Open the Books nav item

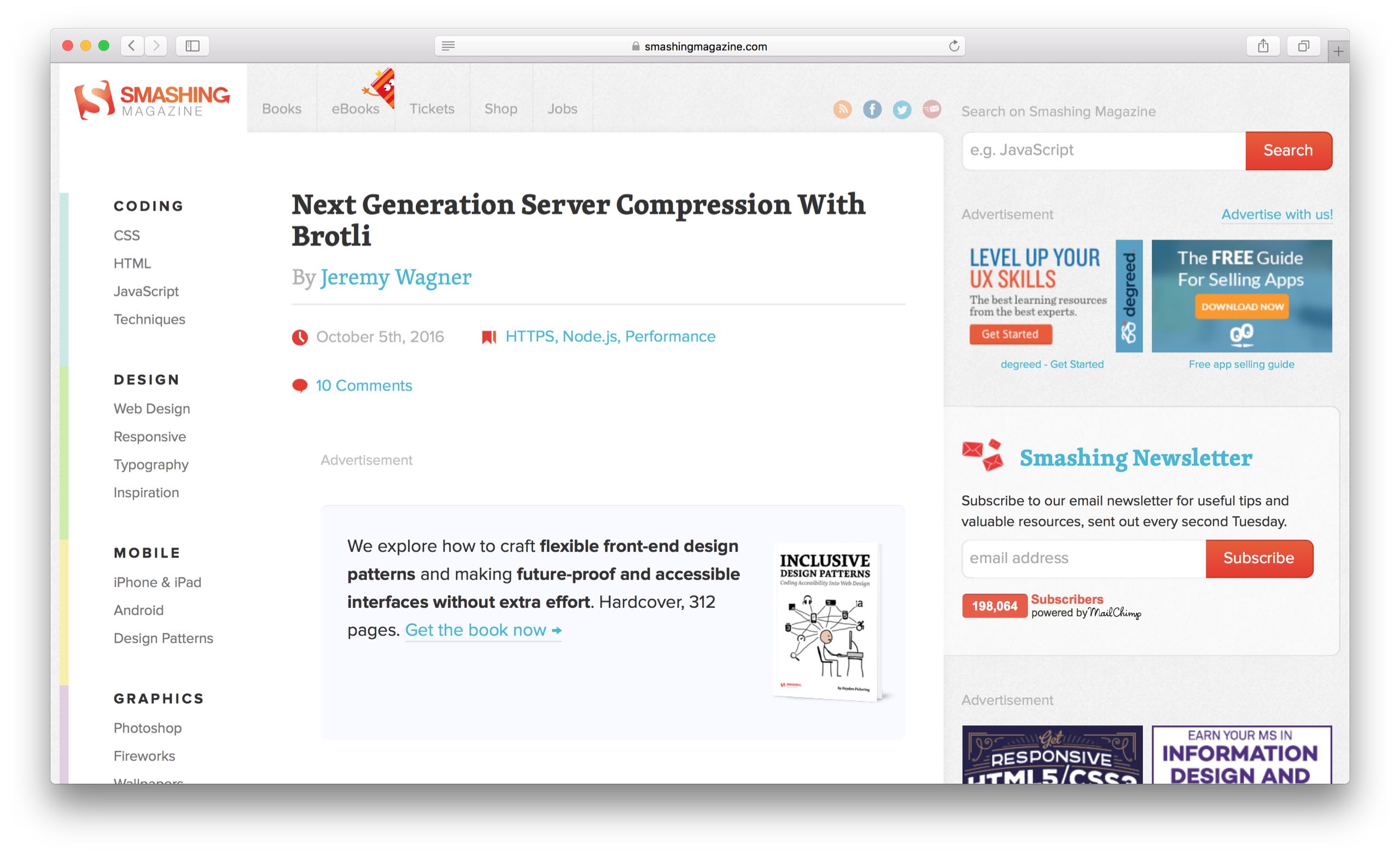coord(282,108)
